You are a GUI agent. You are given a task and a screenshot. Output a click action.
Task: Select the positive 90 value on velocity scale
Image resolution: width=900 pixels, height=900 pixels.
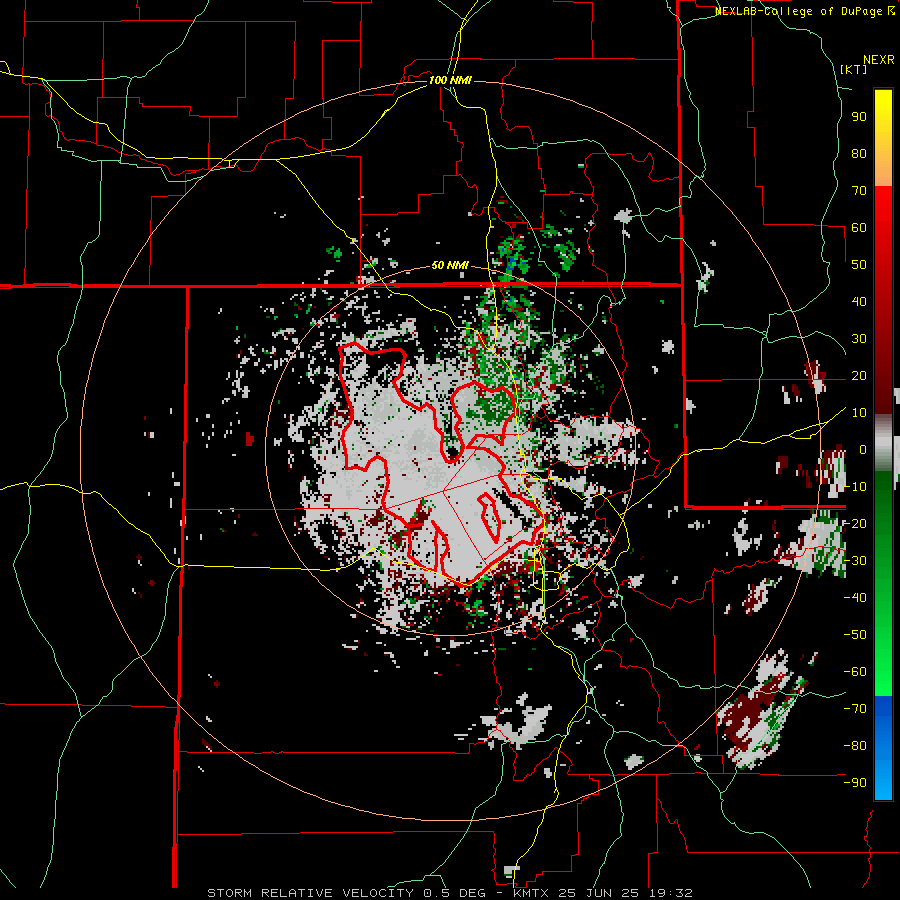859,117
